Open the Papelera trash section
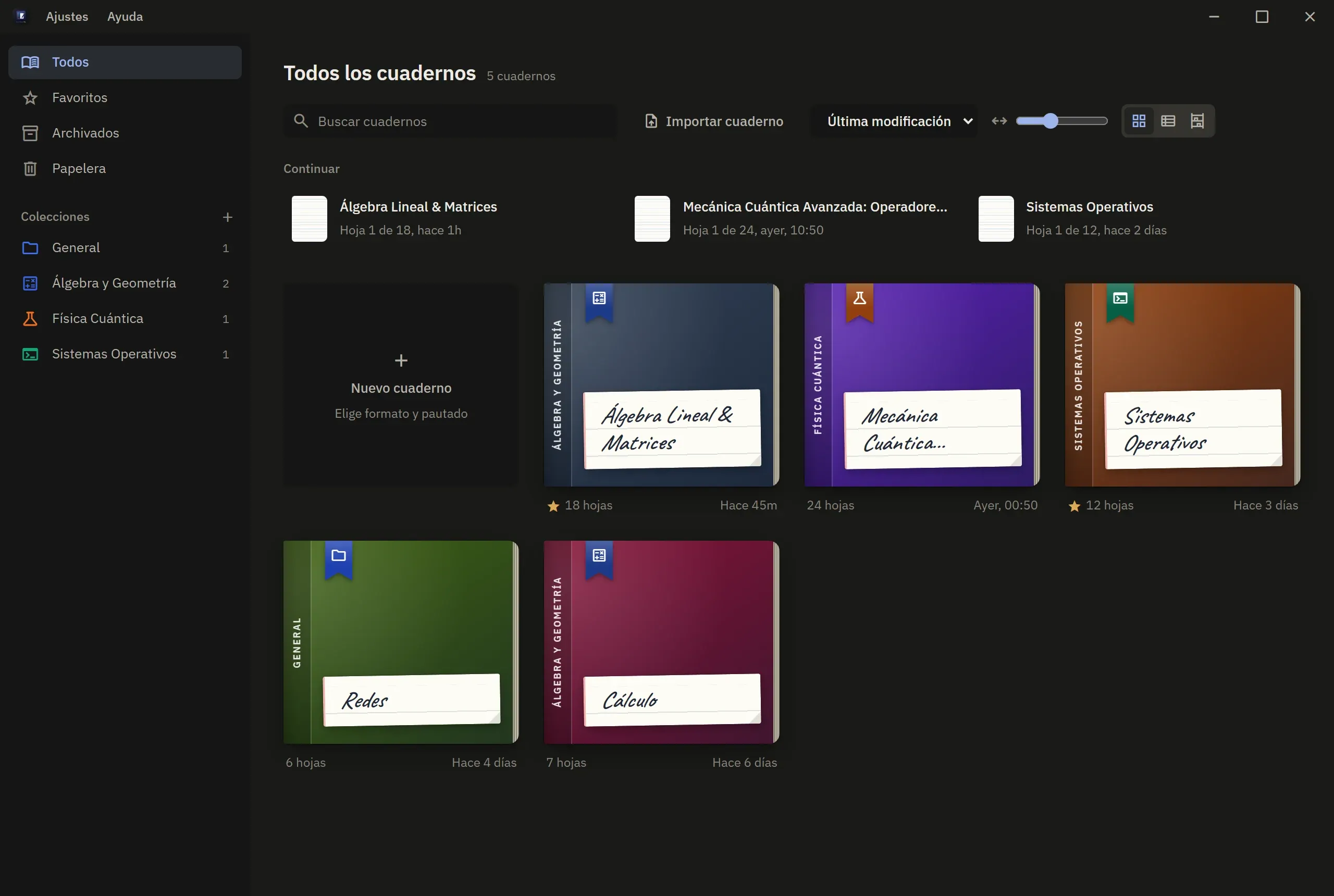 click(125, 169)
